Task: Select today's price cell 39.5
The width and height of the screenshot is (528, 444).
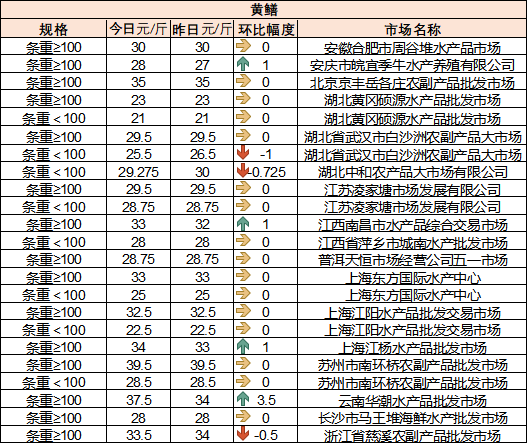Action: coord(138,365)
